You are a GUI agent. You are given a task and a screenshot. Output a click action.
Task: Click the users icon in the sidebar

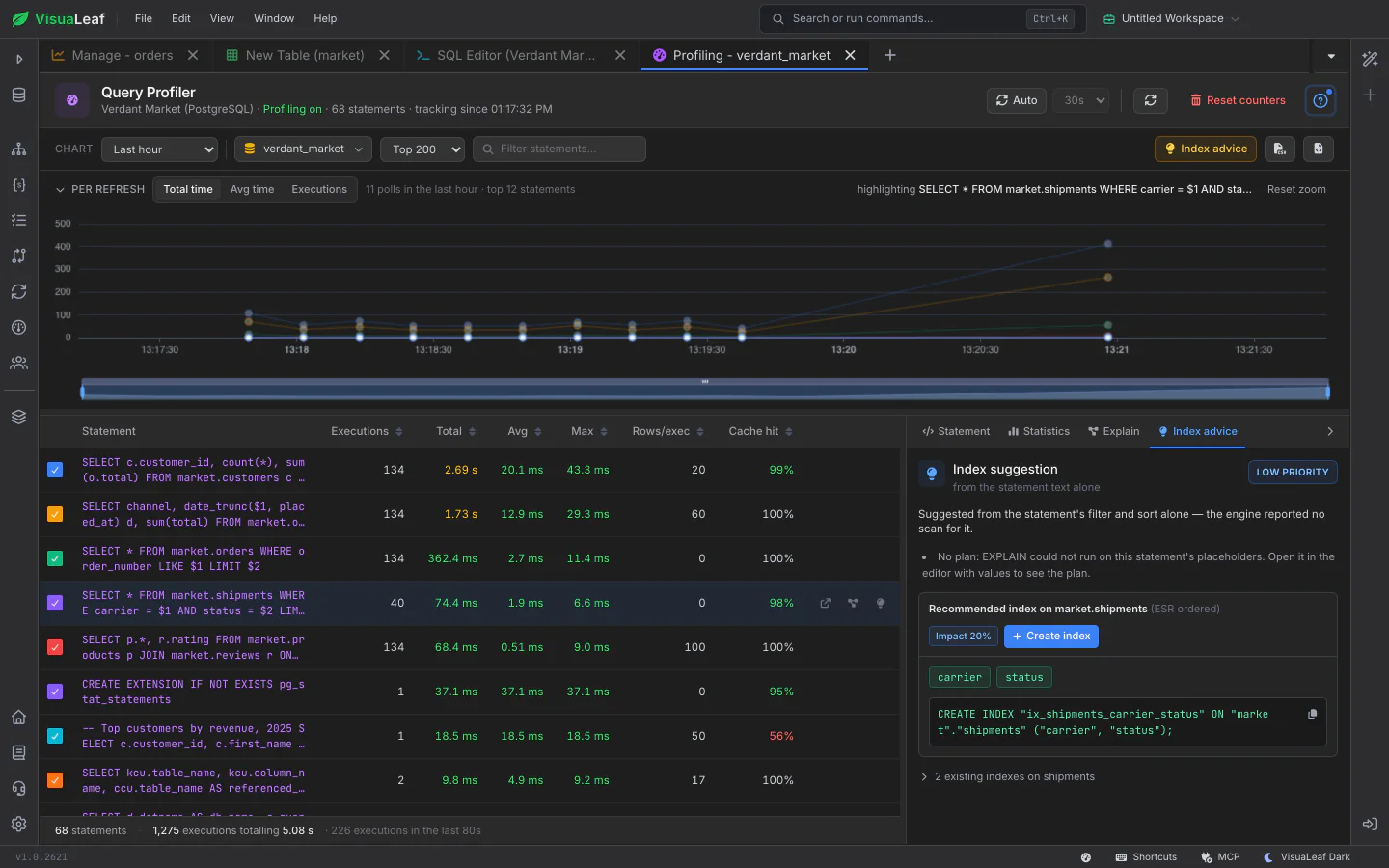(18, 364)
